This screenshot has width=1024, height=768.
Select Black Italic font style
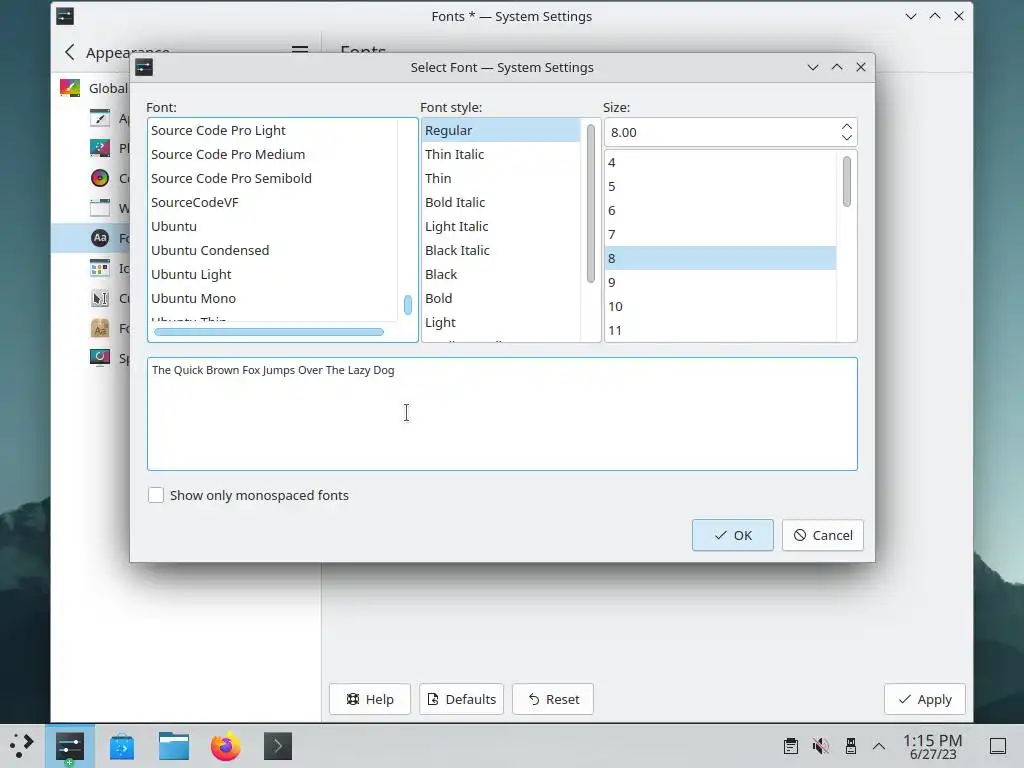[501, 250]
